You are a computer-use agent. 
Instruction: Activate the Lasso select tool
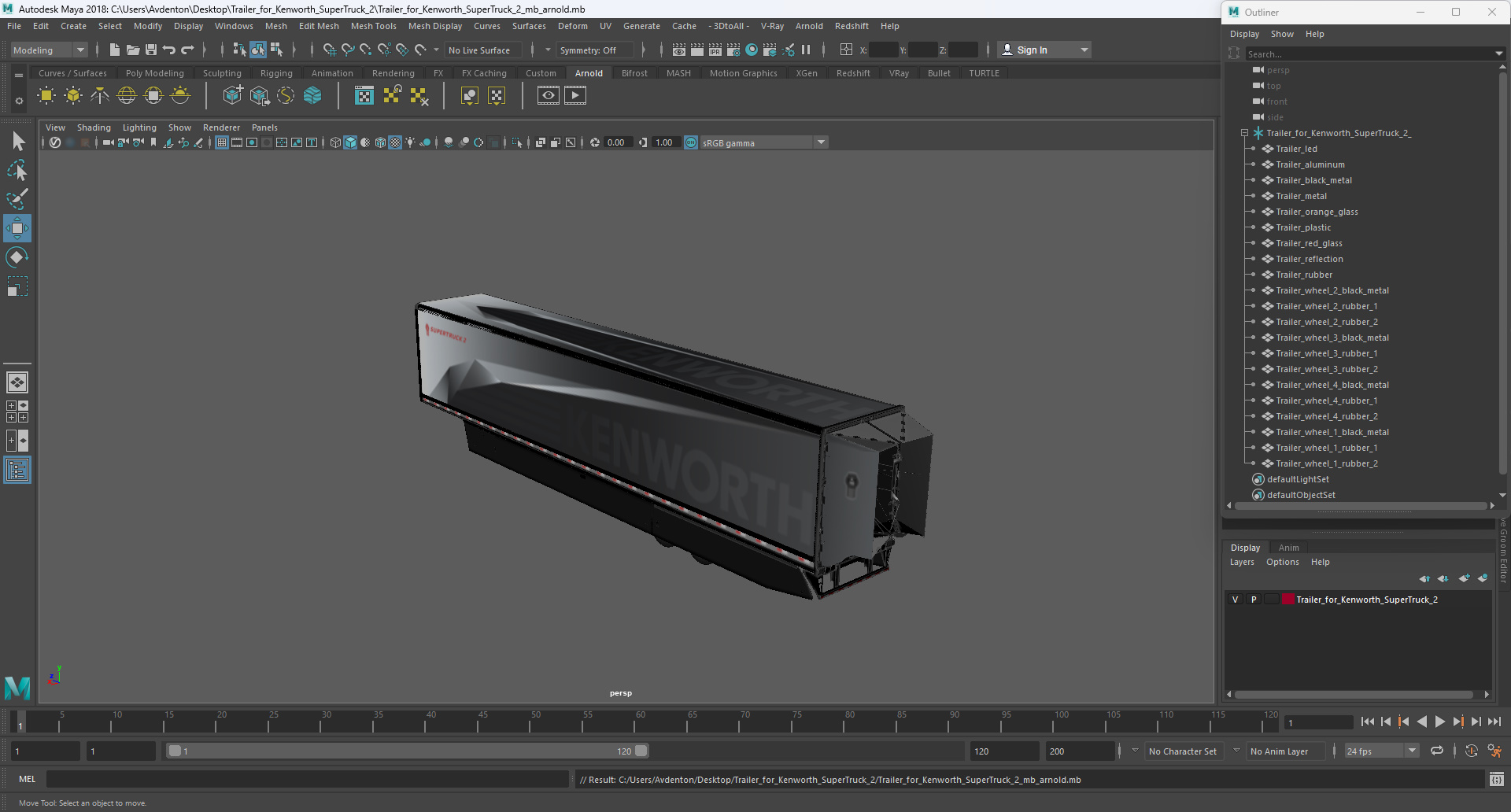(17, 170)
